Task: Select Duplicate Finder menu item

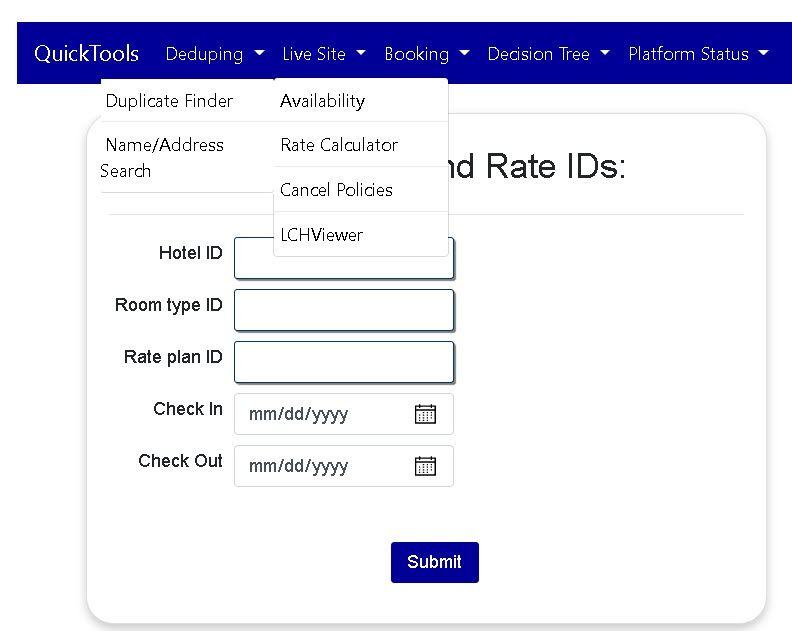Action: (x=170, y=101)
